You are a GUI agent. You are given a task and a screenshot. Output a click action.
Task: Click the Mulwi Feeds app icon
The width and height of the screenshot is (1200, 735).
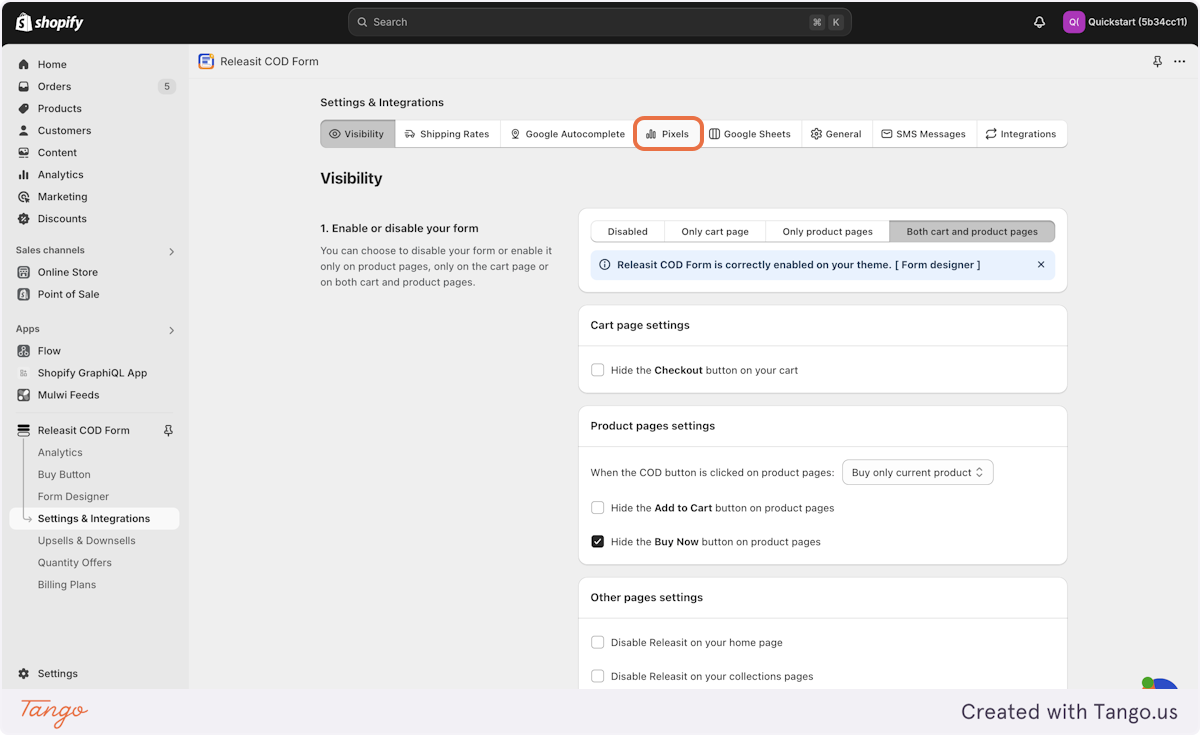click(x=24, y=395)
